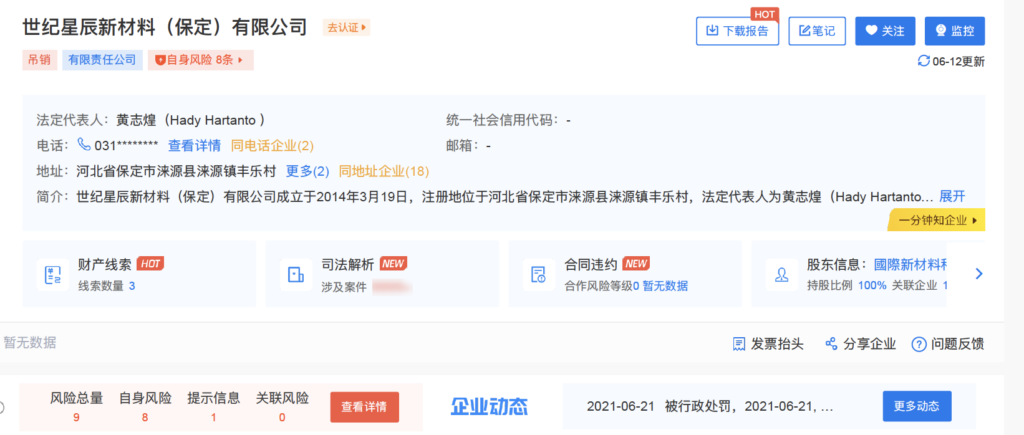Click the 下载报告 download button

click(x=737, y=31)
